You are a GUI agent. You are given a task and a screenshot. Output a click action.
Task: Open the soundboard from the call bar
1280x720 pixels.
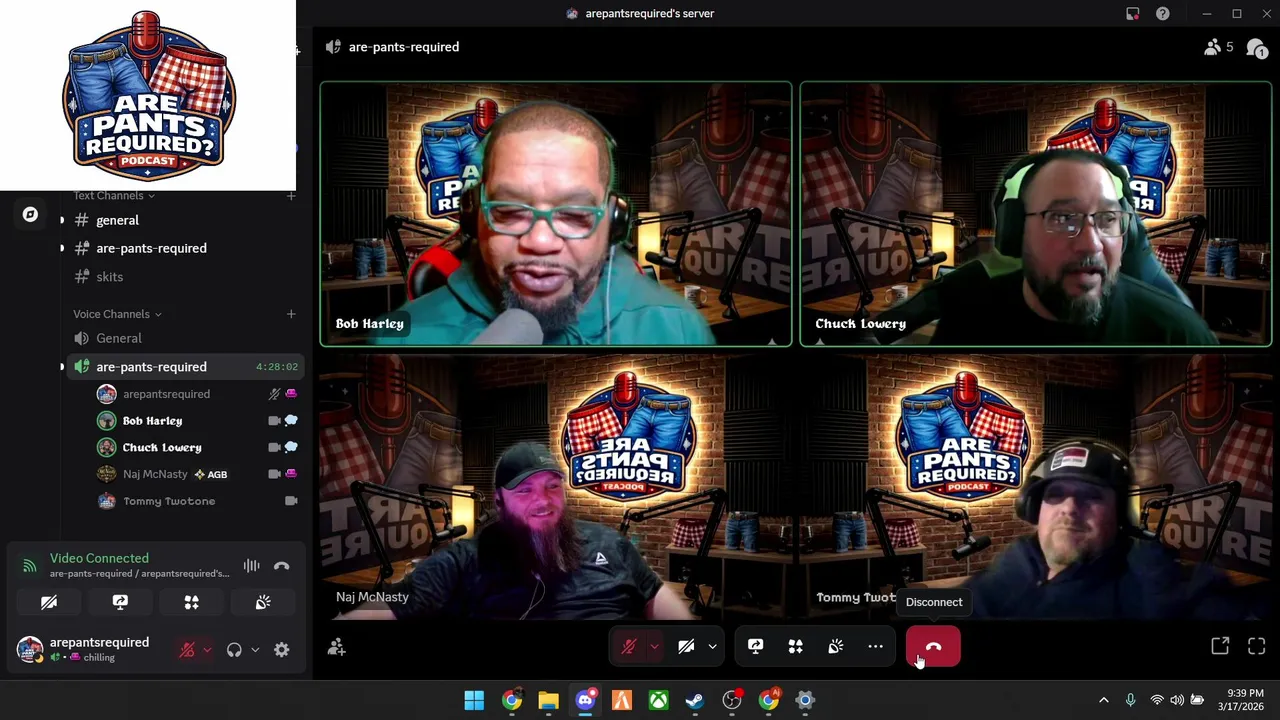point(835,647)
